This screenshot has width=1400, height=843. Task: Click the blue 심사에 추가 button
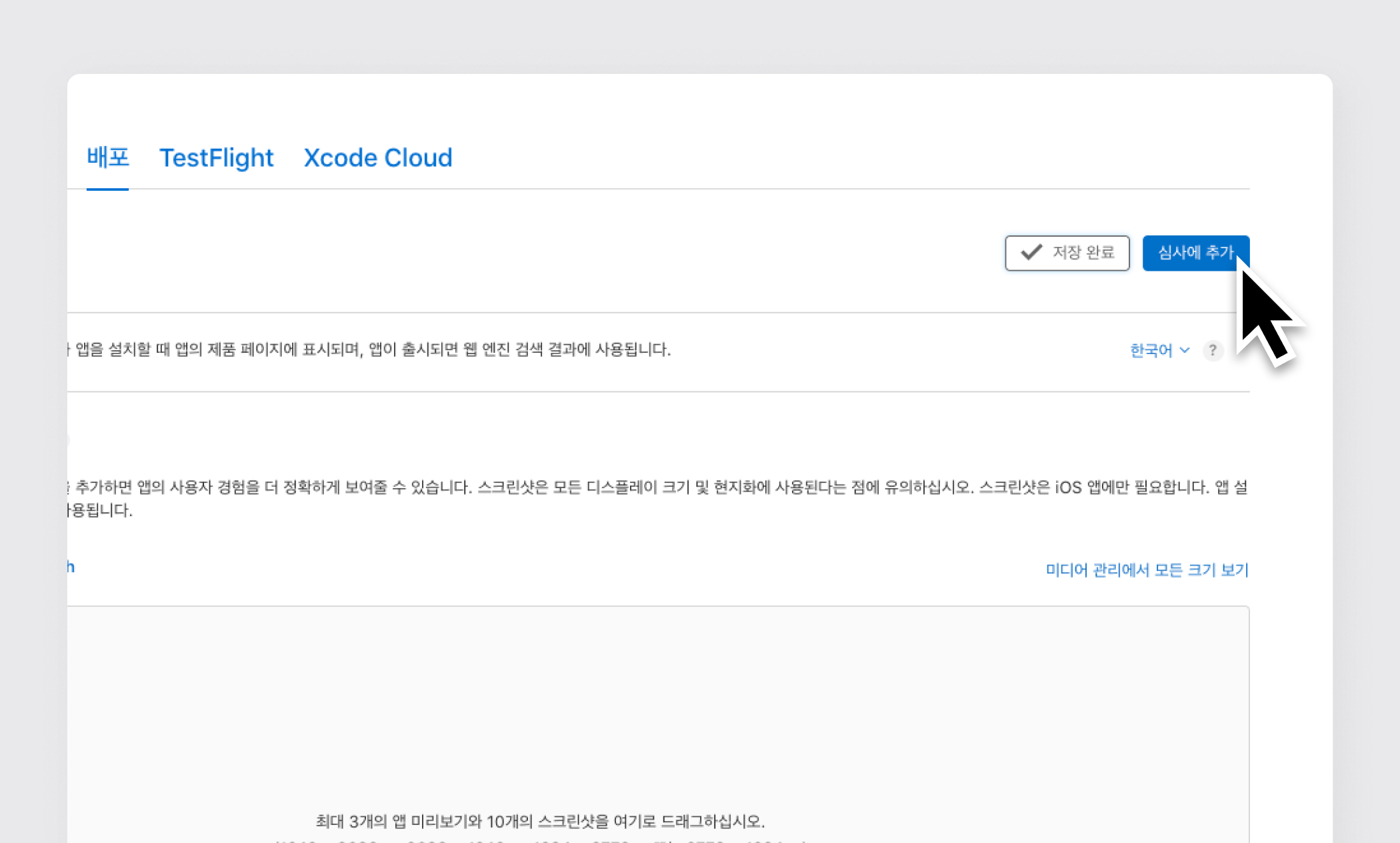(1195, 253)
